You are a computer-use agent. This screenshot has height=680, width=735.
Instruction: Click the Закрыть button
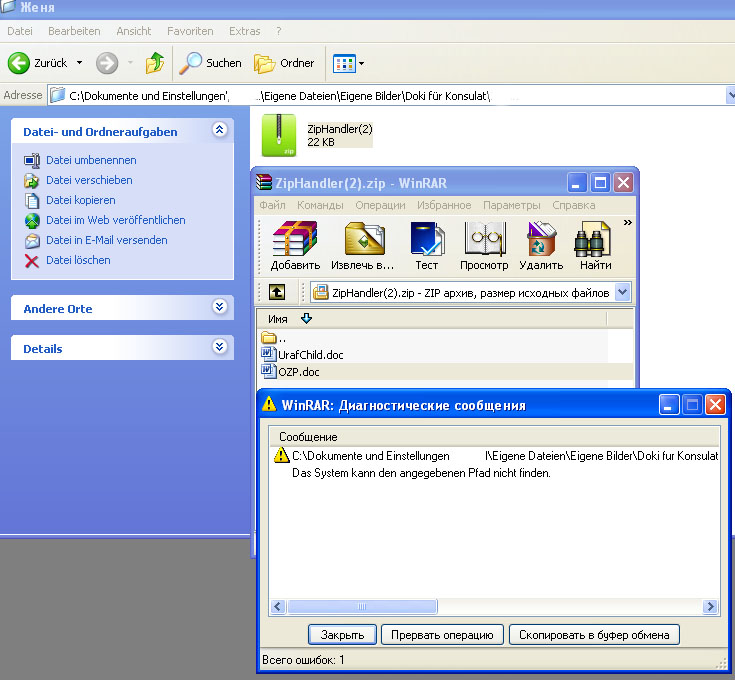(x=342, y=635)
